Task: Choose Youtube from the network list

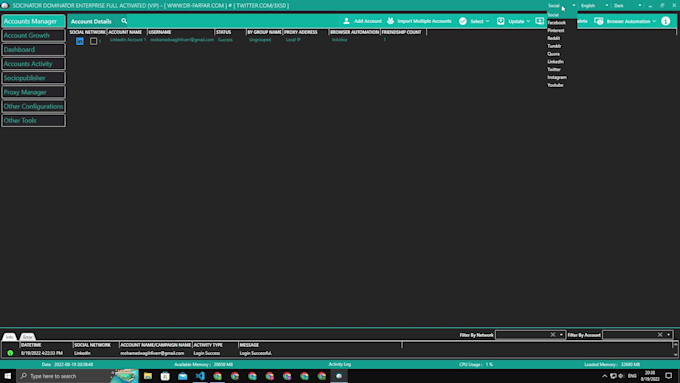Action: [x=555, y=85]
